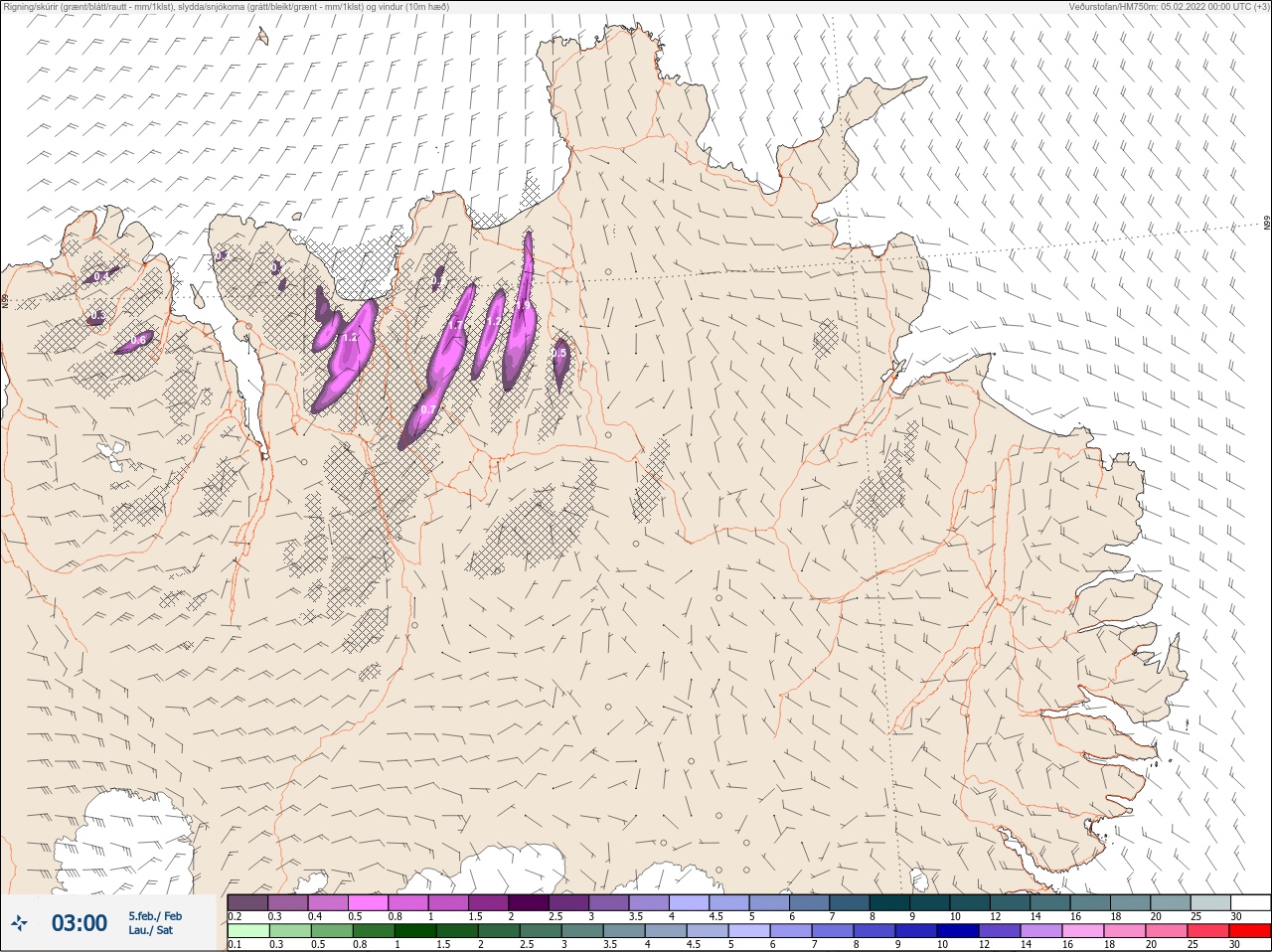Click the 1.7 precipitation value on the map
1272x952 pixels.
[455, 325]
